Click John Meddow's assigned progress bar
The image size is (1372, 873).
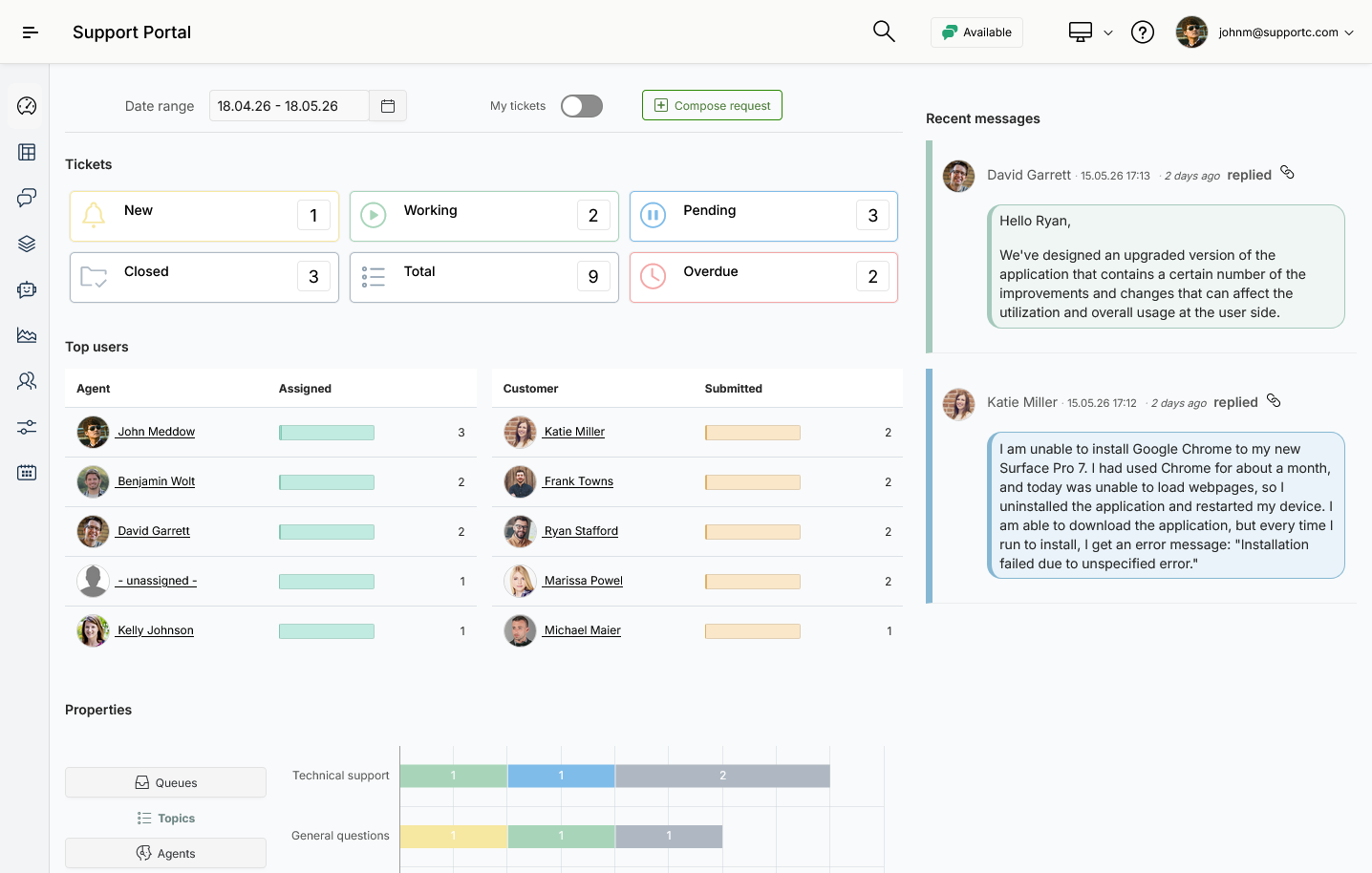[327, 433]
